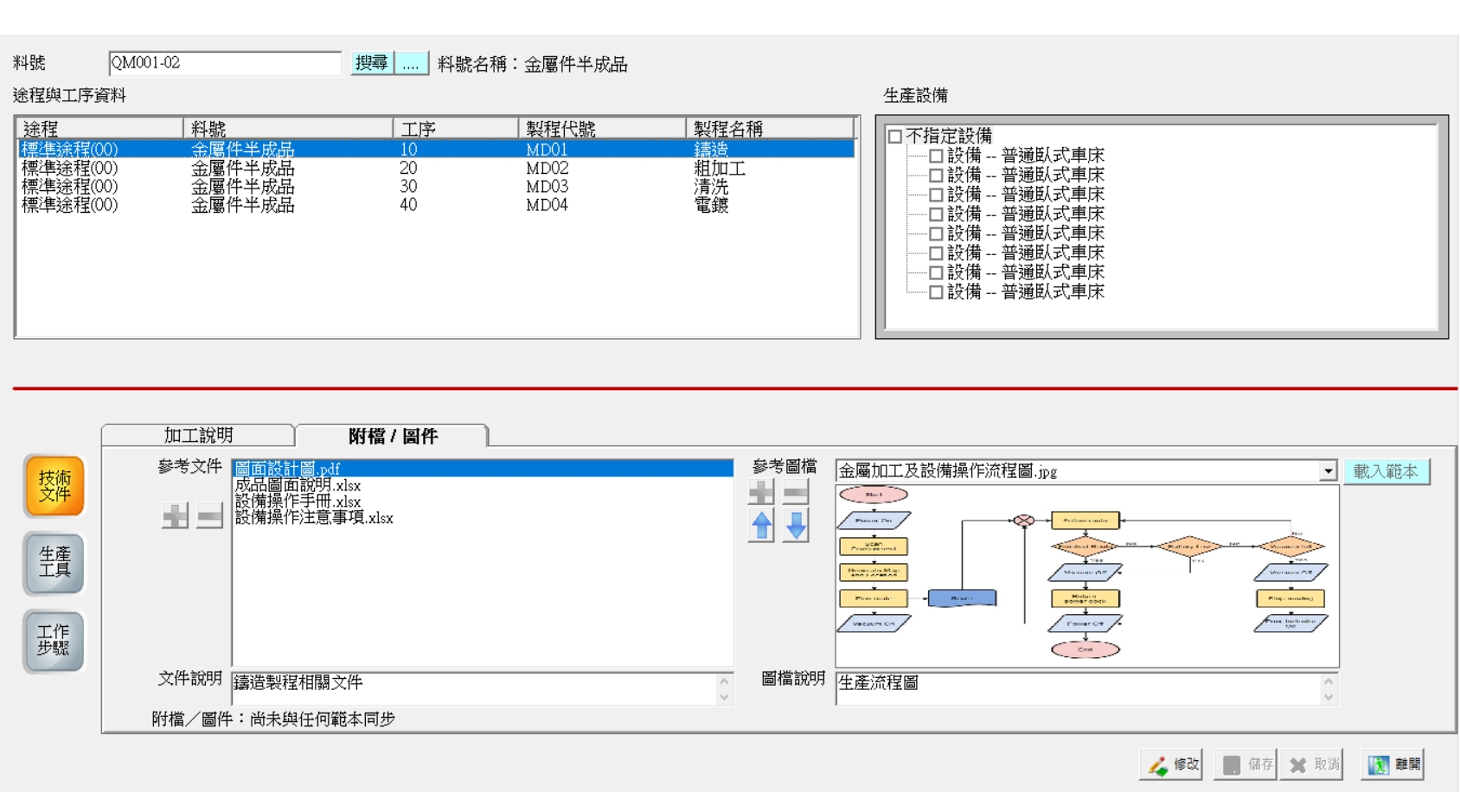Viewport: 1460px width, 812px height.
Task: Click scroll-down arrow in 文件說明 field
Action: [x=725, y=697]
